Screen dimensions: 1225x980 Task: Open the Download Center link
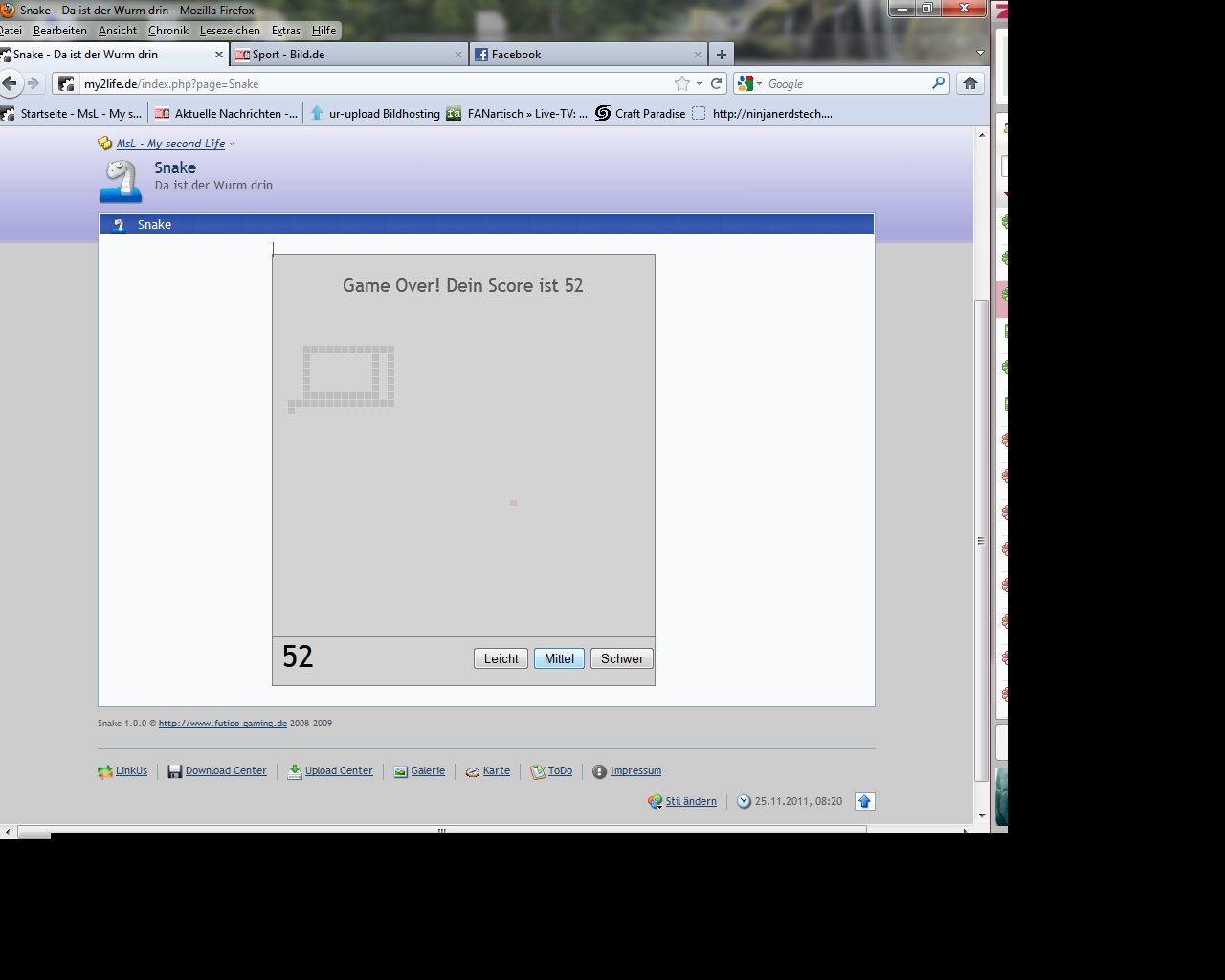pos(226,770)
